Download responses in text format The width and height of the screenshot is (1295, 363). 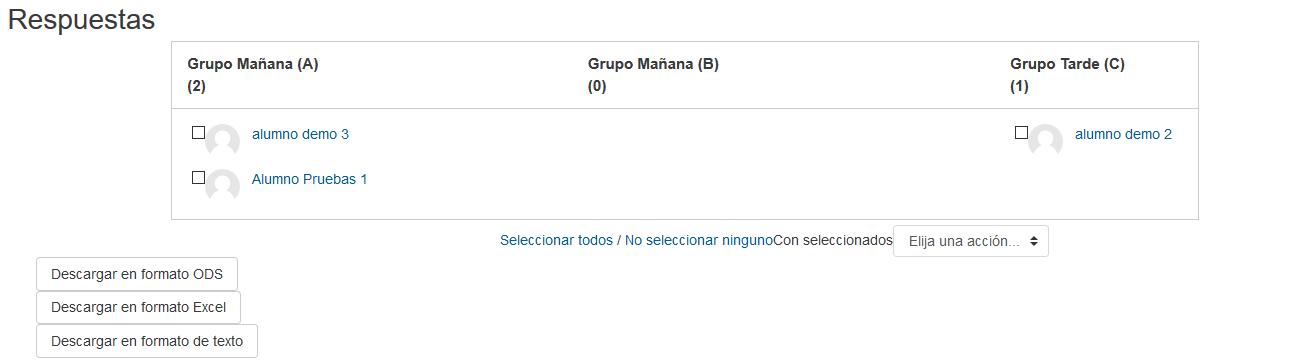147,341
